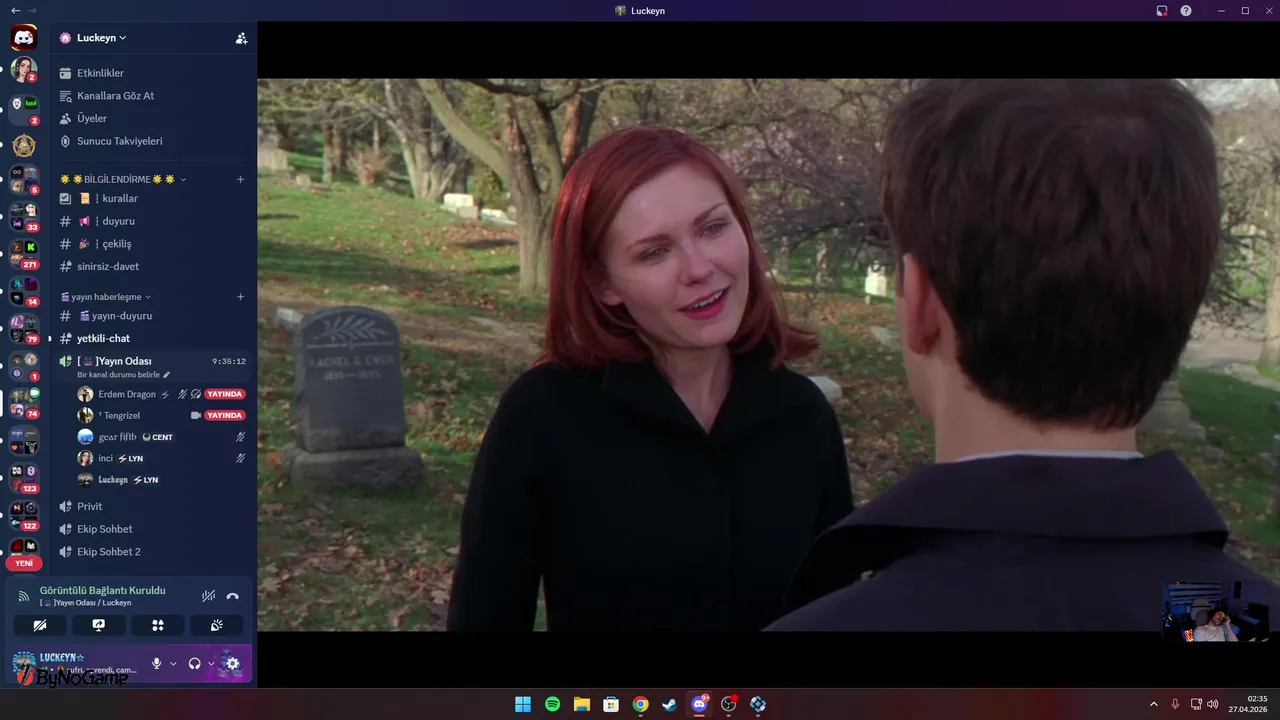
Task: Open headphone output options arrow
Action: (211, 663)
